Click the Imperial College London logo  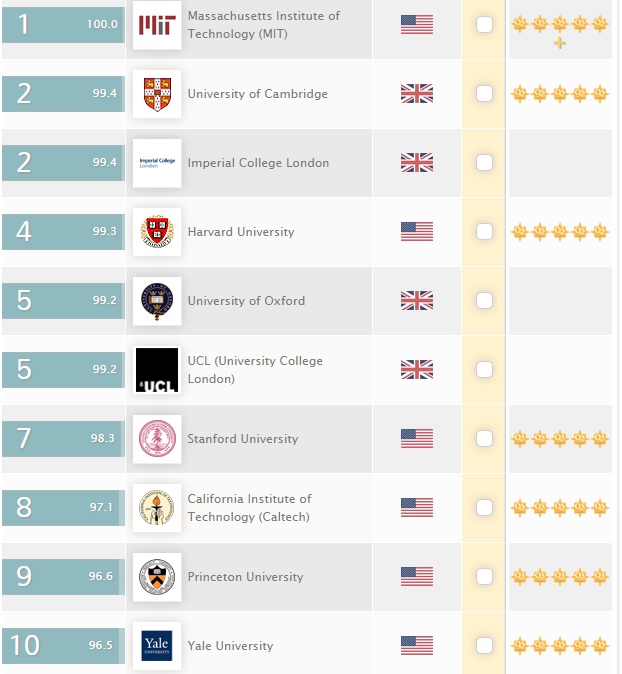157,163
